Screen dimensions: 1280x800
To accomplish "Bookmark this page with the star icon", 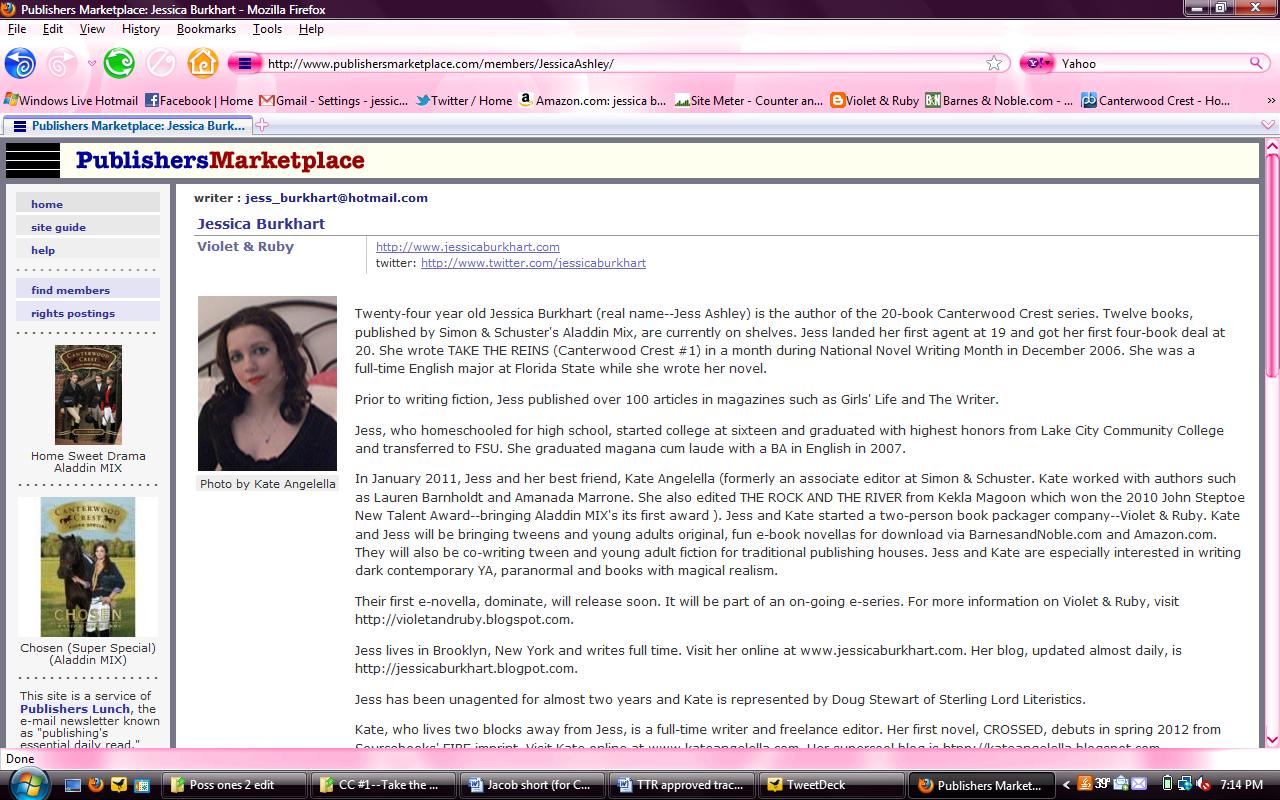I will coord(994,63).
